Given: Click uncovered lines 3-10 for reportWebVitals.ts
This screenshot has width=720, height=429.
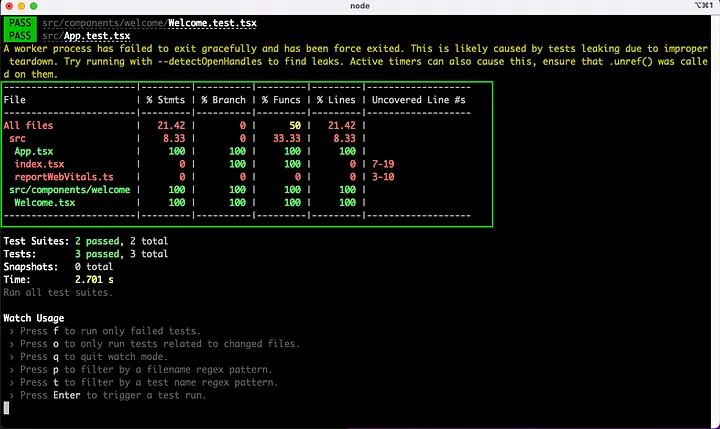Looking at the screenshot, I should 383,177.
